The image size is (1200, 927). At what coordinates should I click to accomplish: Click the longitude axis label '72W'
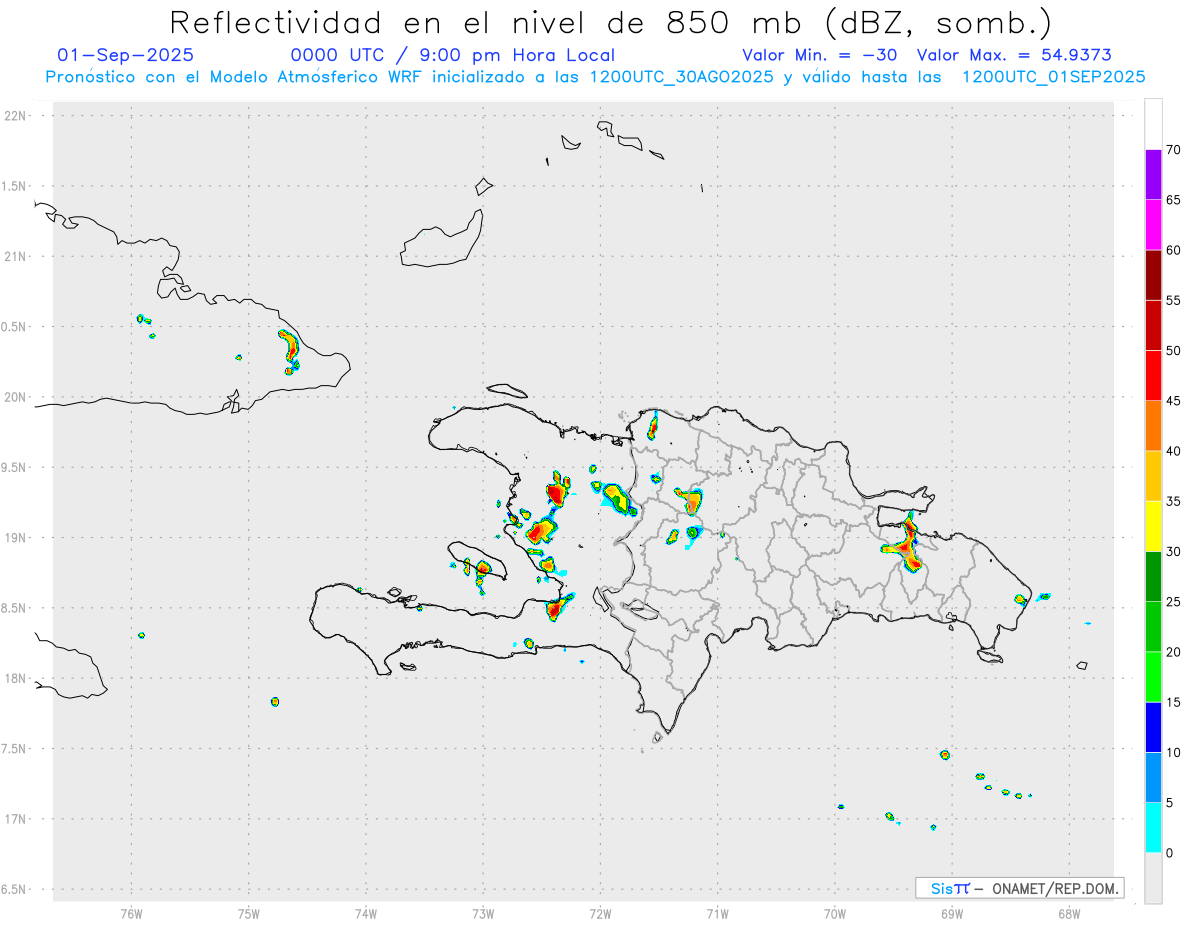[x=600, y=914]
